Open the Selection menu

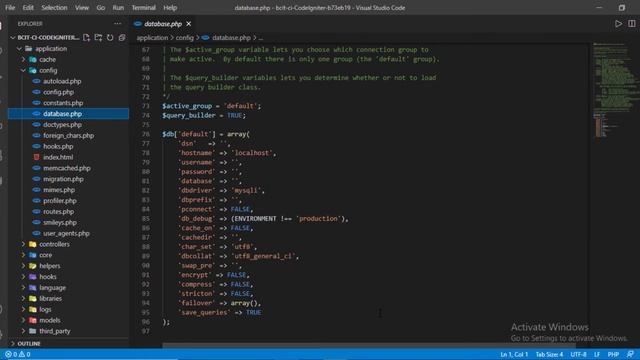[54, 8]
